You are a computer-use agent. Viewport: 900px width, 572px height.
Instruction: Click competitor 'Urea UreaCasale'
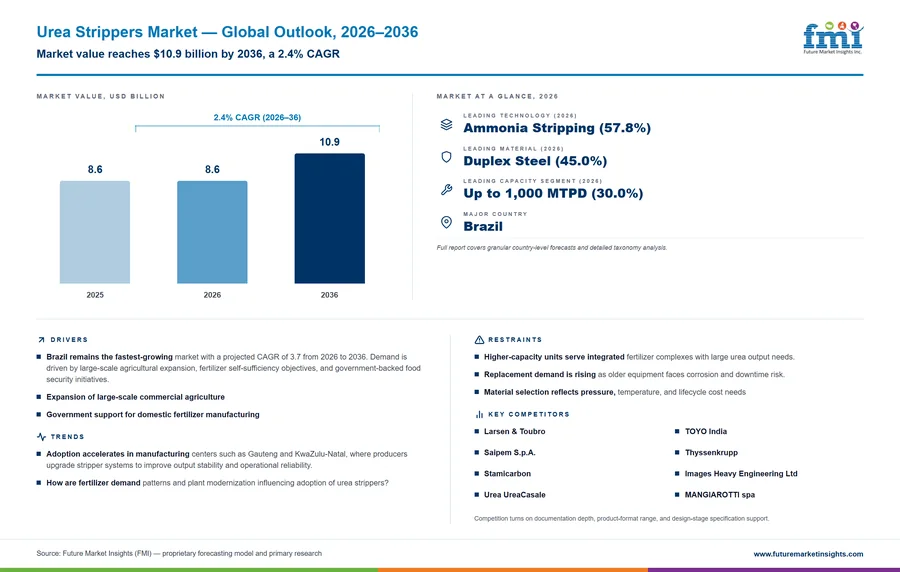pyautogui.click(x=514, y=495)
